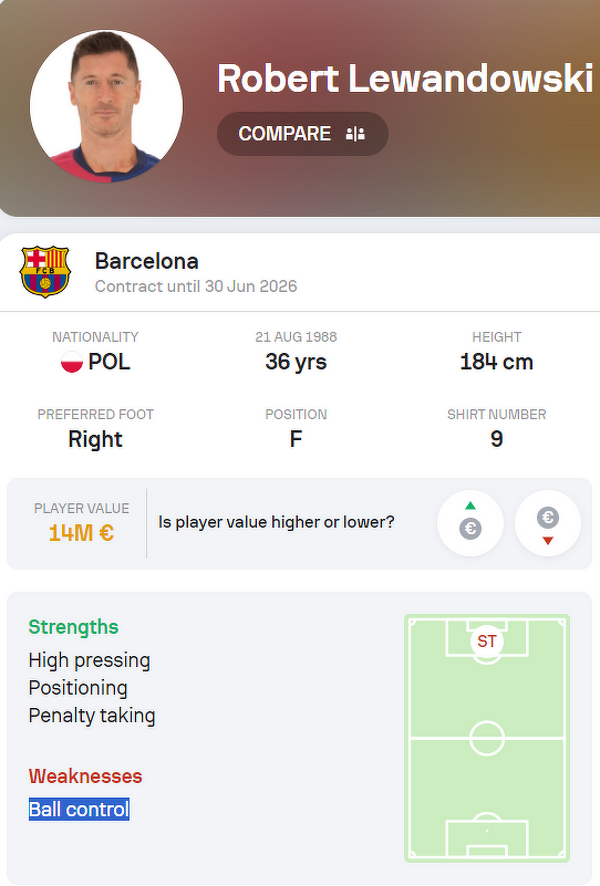Click the compare players icon
The width and height of the screenshot is (600, 886).
pos(355,134)
